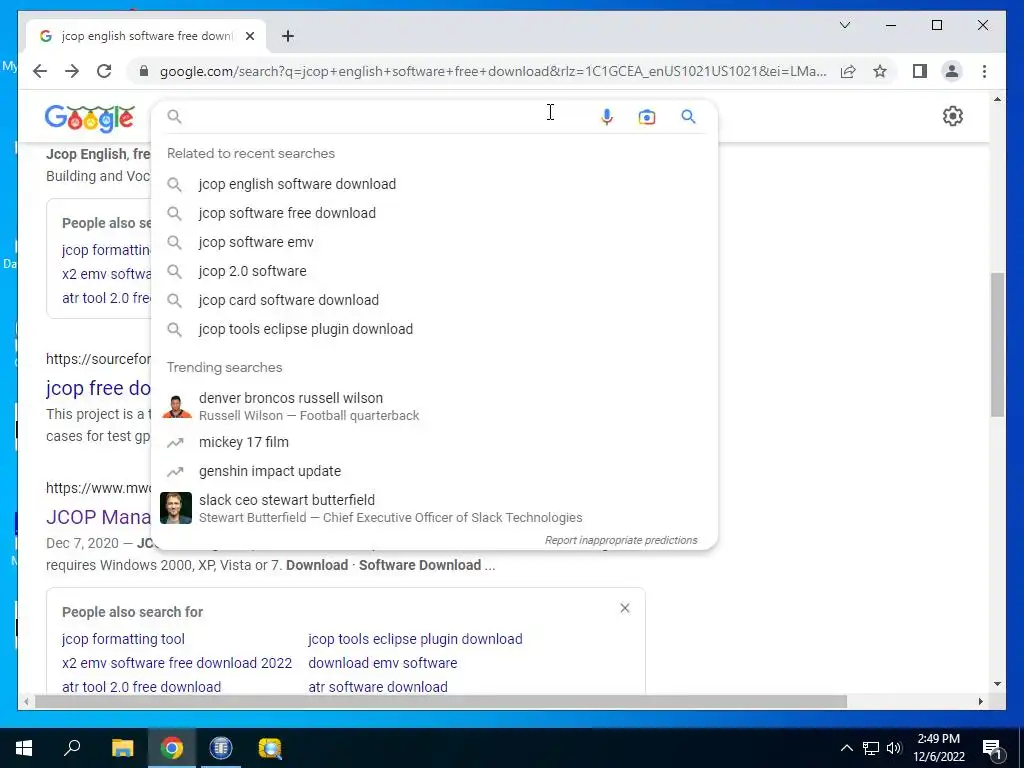Screen dimensions: 1024x768
Task: Select suggestion jcop software emv
Action: 434,242
